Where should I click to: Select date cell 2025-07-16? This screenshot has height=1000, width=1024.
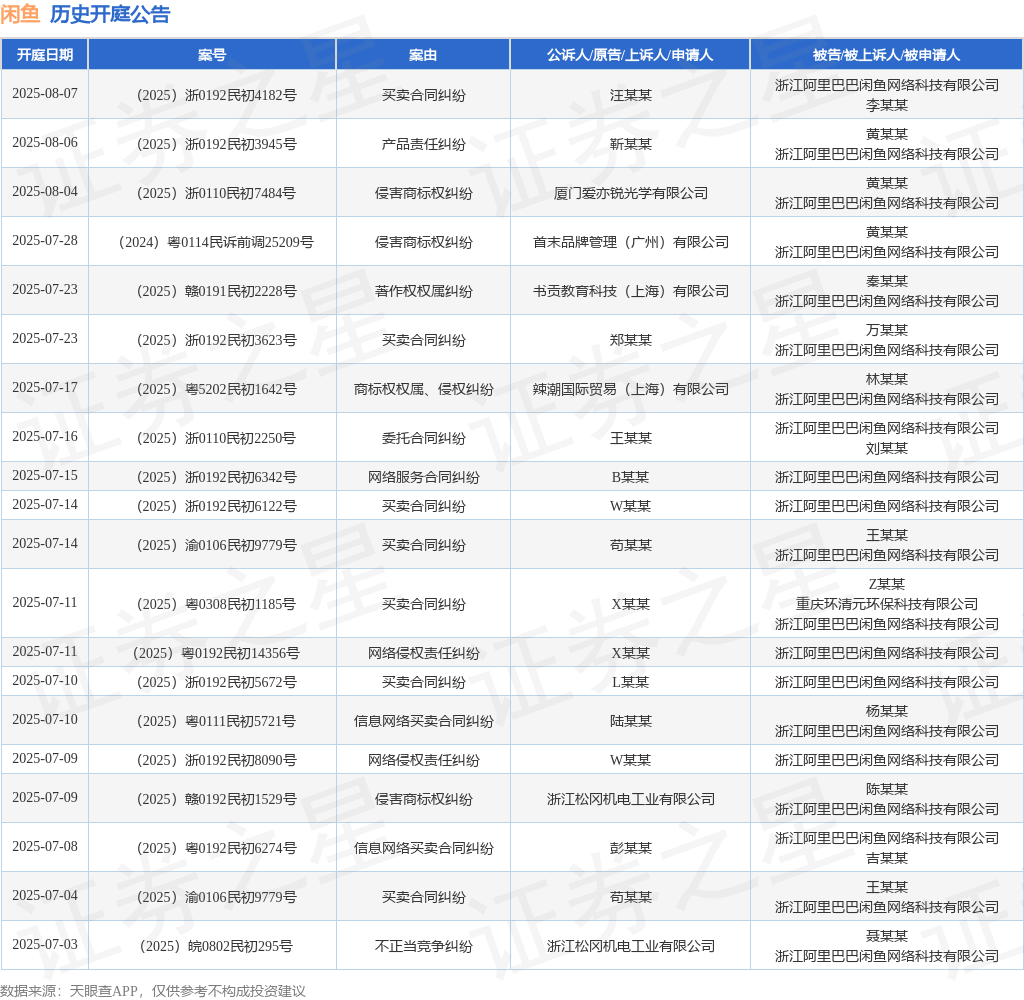(x=45, y=436)
